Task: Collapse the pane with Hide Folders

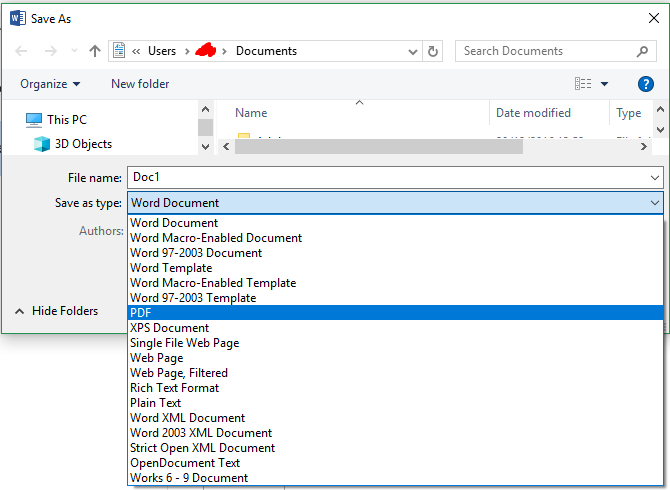Action: [56, 311]
